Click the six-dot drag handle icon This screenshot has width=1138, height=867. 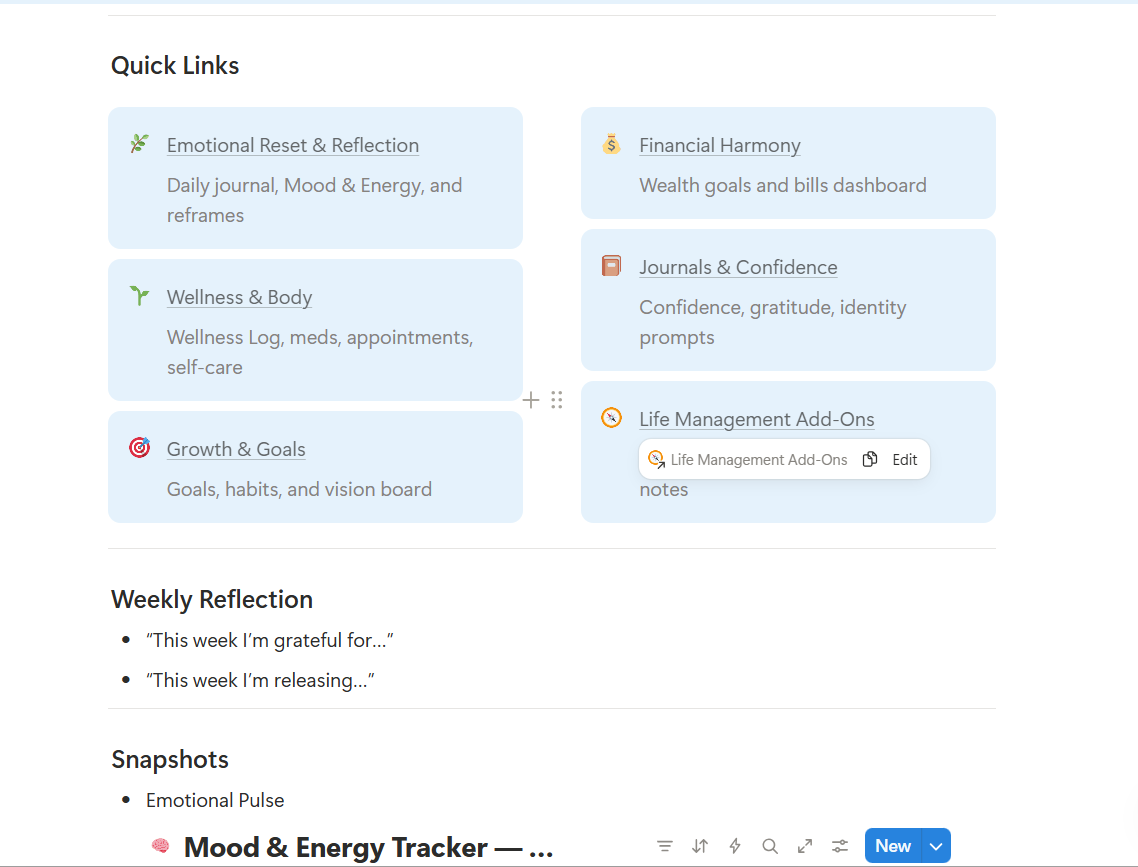[x=557, y=400]
